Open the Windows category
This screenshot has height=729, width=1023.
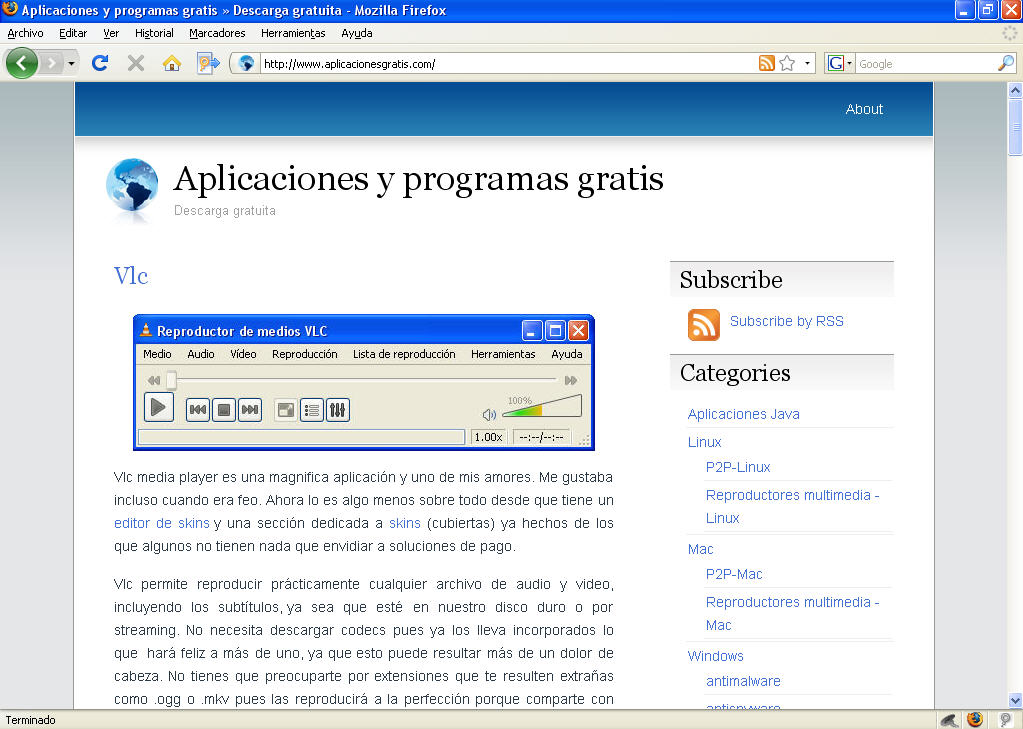pyautogui.click(x=715, y=656)
